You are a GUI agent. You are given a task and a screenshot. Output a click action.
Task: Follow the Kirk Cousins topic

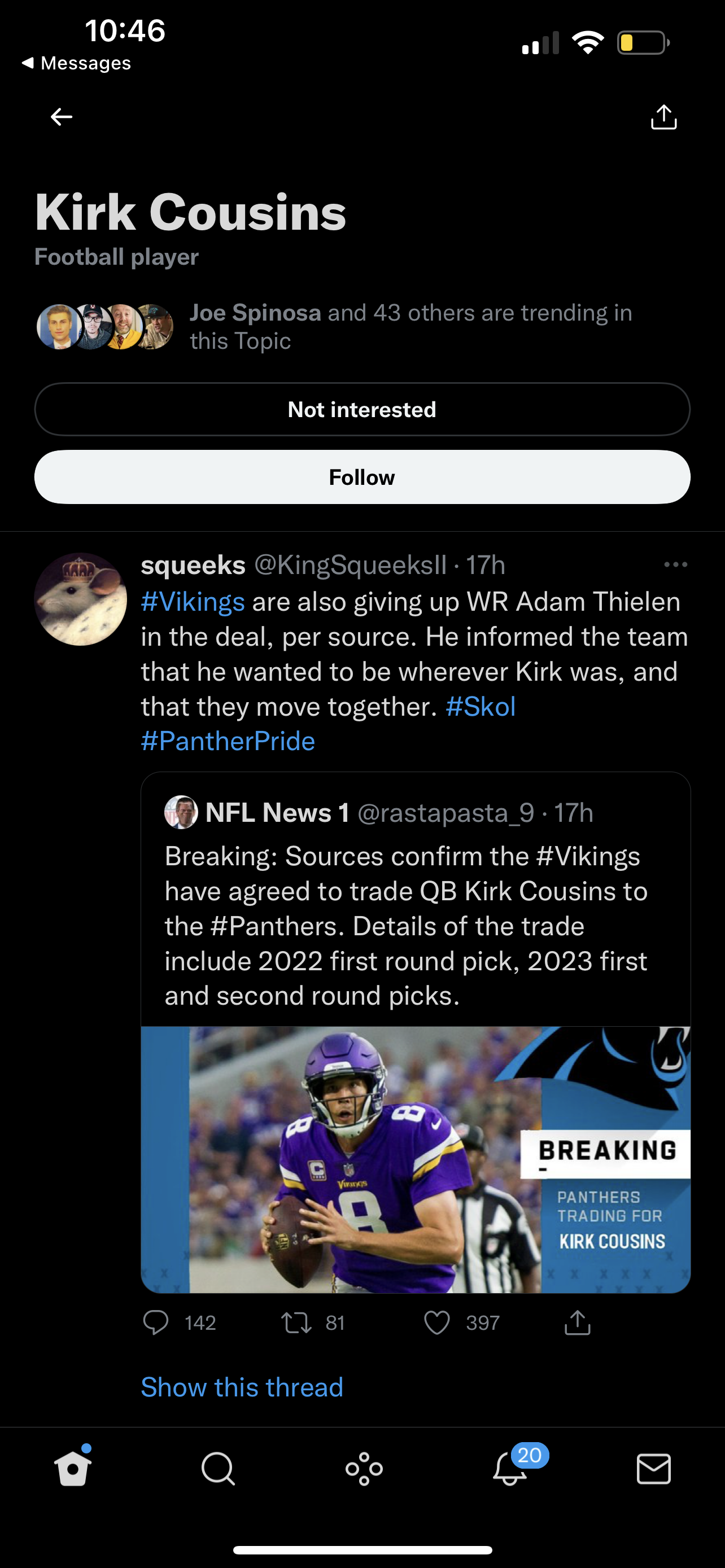(x=362, y=477)
